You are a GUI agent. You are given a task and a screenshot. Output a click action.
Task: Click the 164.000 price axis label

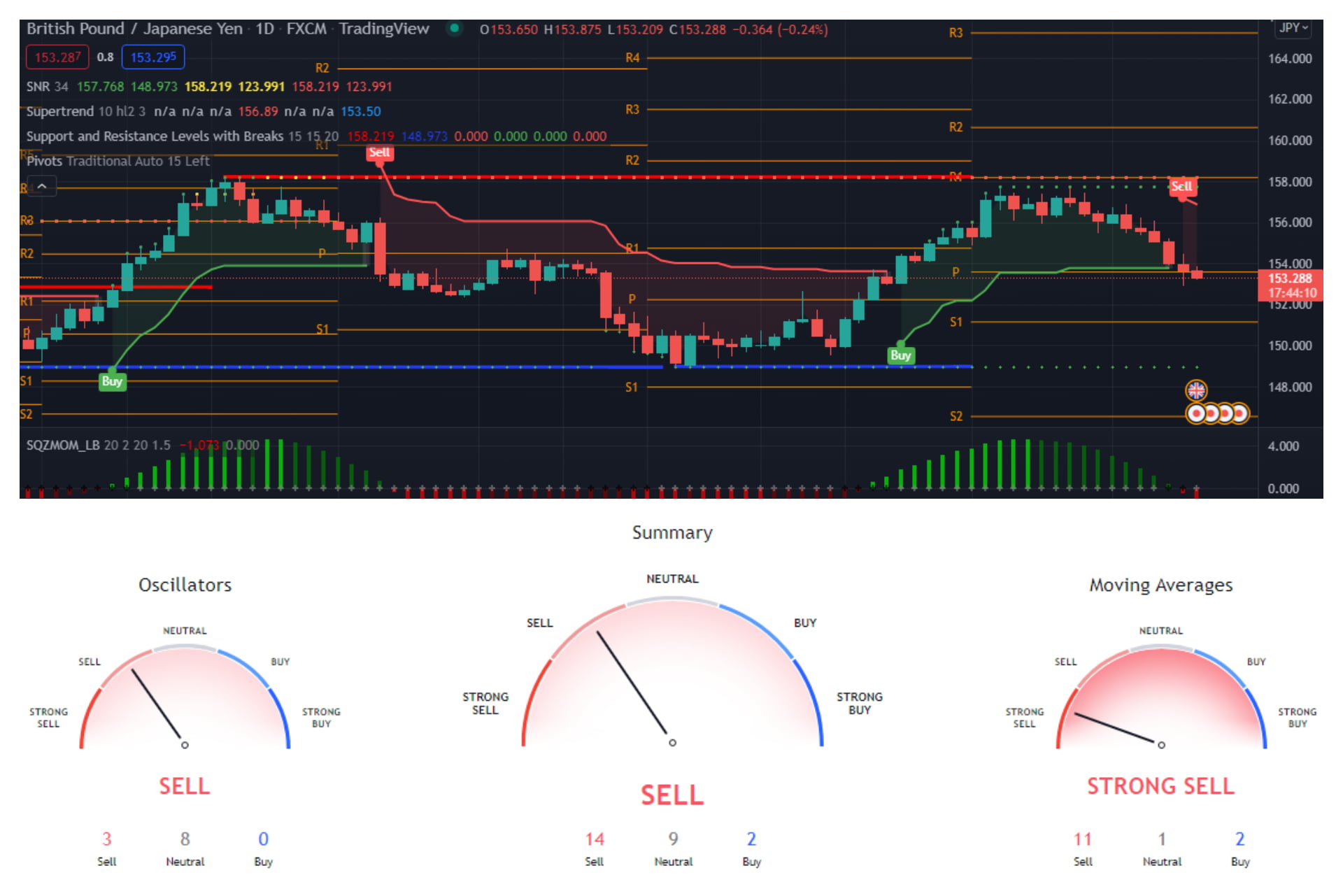pos(1290,59)
